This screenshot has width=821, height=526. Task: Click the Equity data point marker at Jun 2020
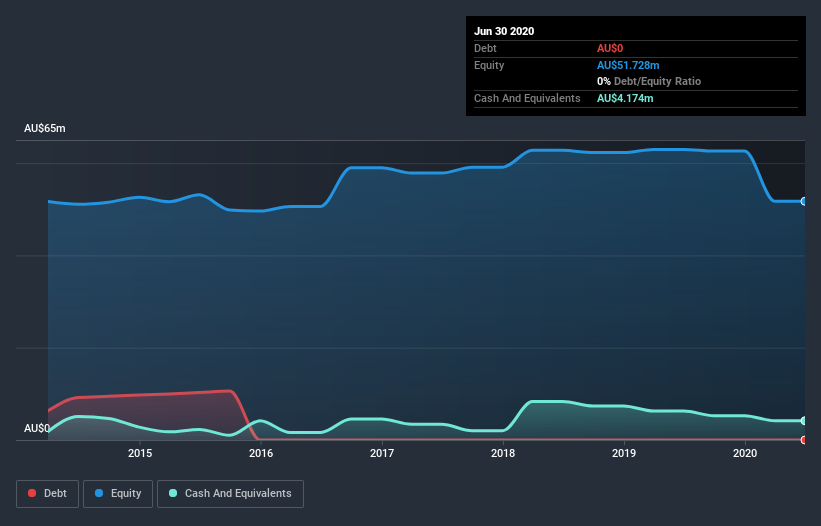tap(804, 202)
